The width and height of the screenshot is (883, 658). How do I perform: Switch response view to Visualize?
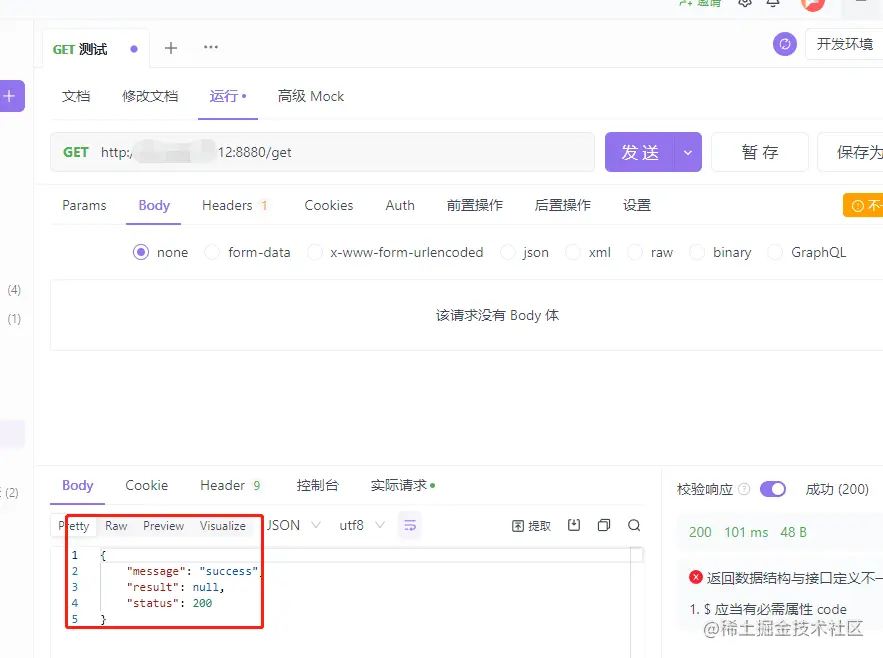[222, 526]
